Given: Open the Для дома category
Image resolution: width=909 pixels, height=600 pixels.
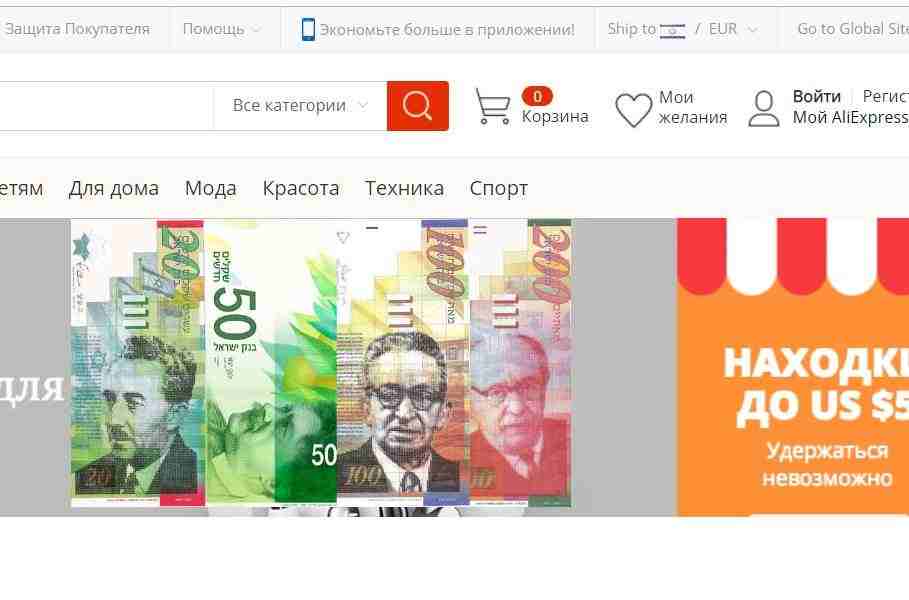Looking at the screenshot, I should (114, 188).
